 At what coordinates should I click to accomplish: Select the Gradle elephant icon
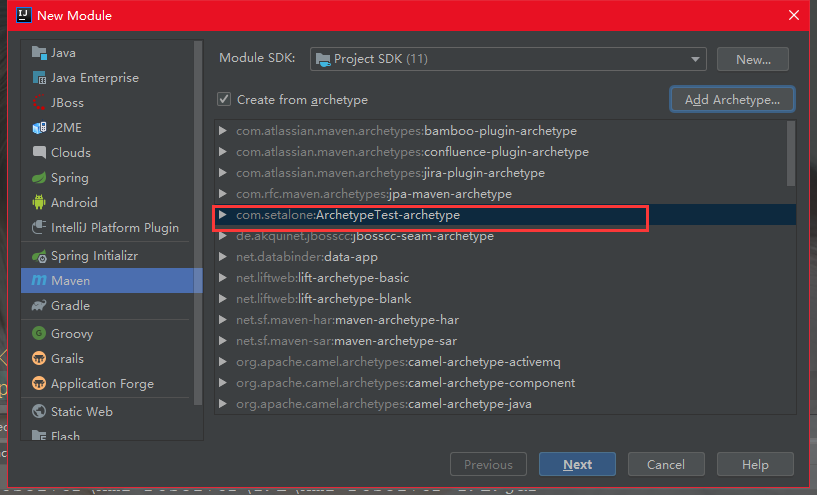coord(39,305)
